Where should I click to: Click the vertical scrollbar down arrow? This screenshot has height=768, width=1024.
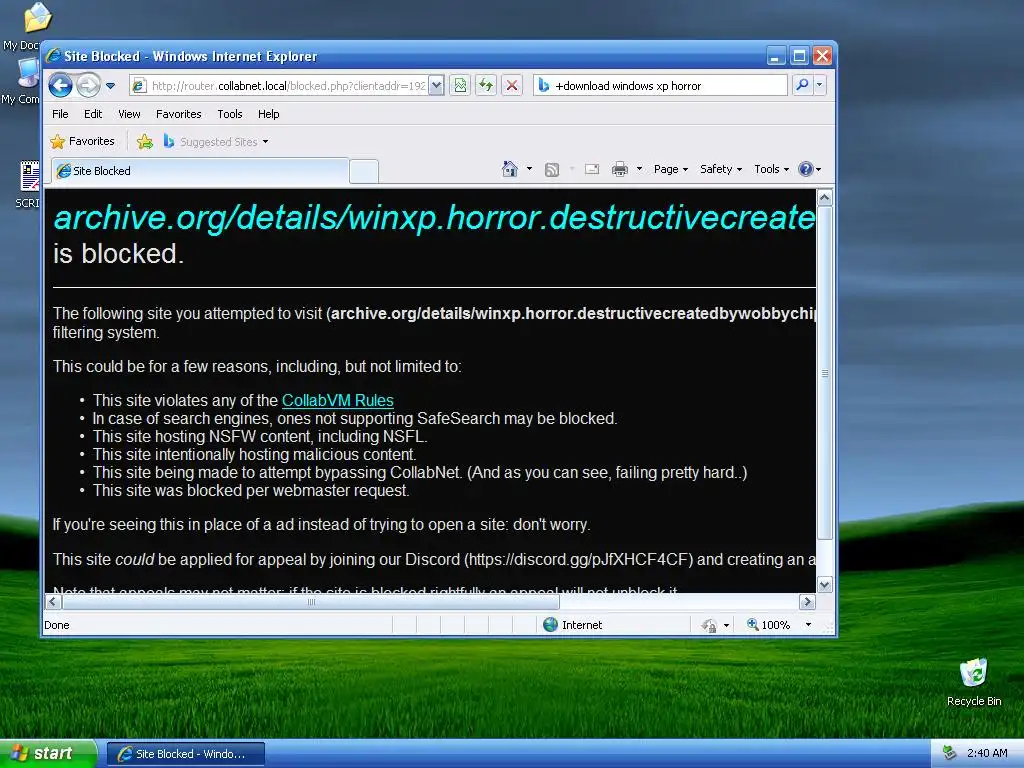825,585
